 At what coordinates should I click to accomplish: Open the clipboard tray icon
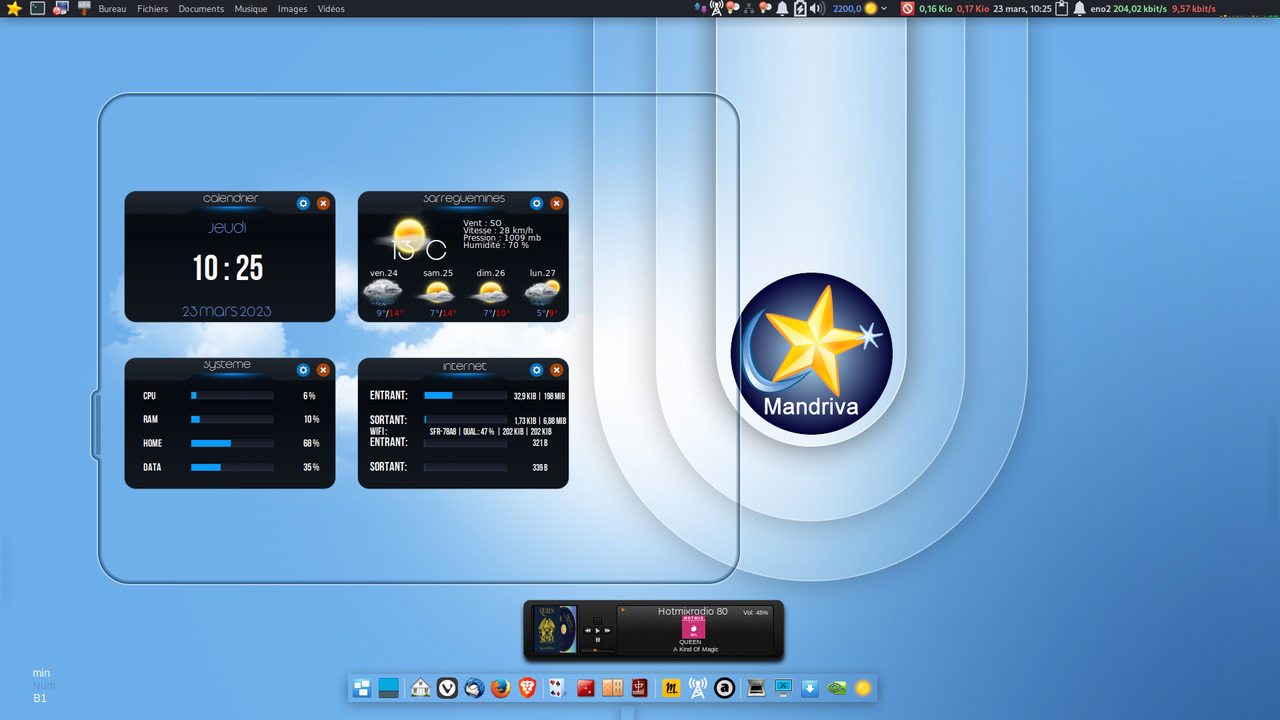1062,8
